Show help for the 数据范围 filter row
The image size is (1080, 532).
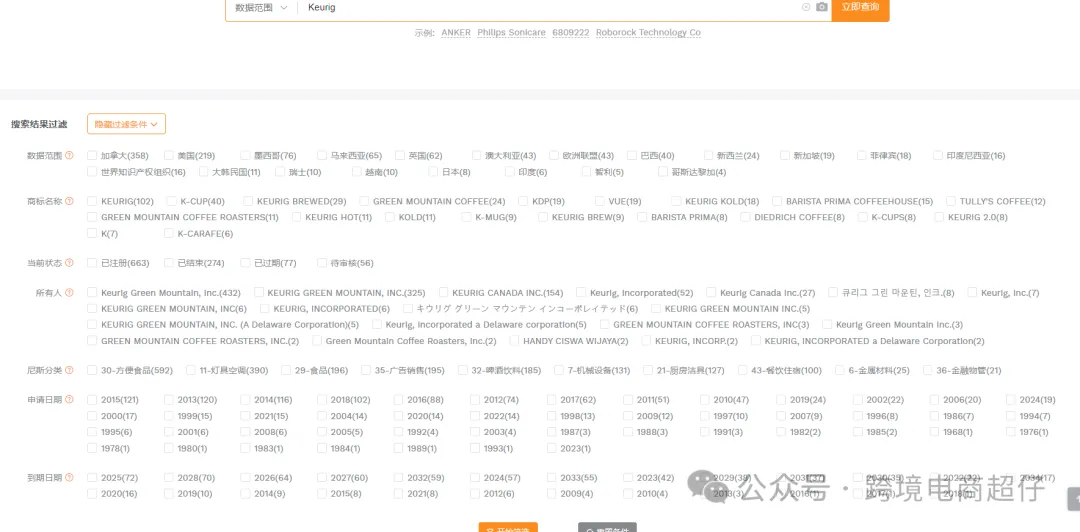(x=70, y=156)
